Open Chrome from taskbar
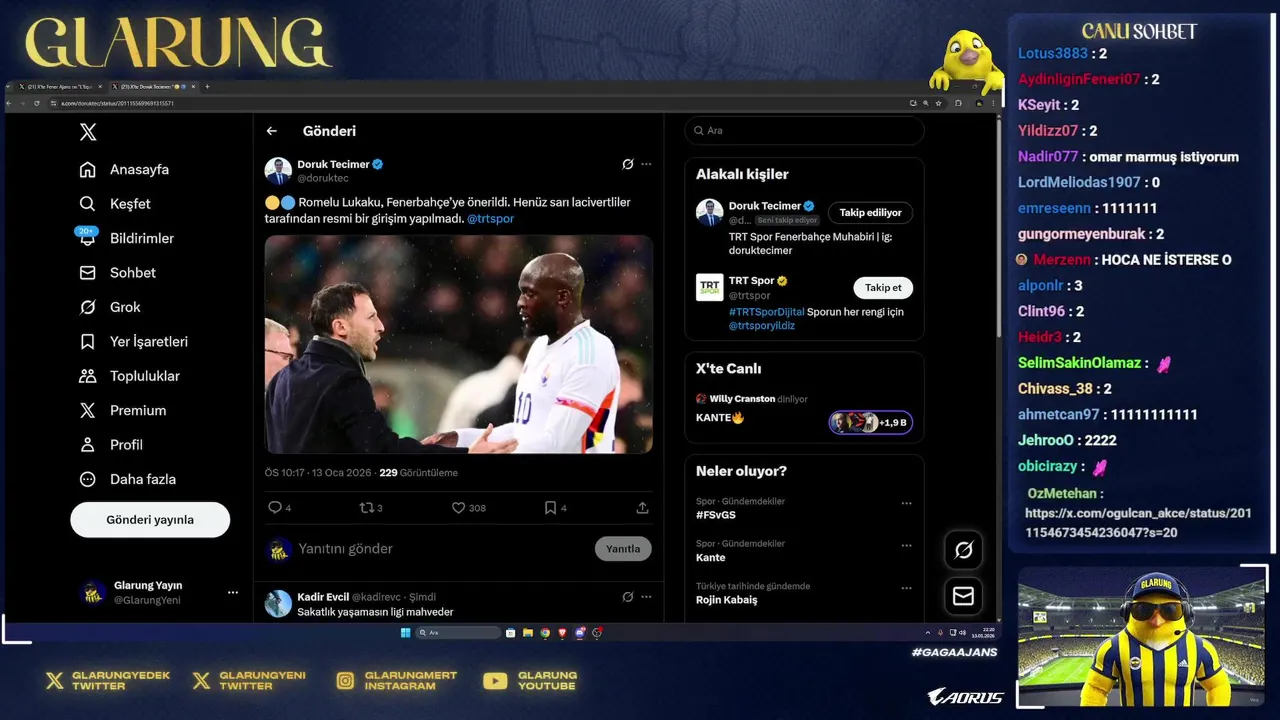 coord(545,632)
